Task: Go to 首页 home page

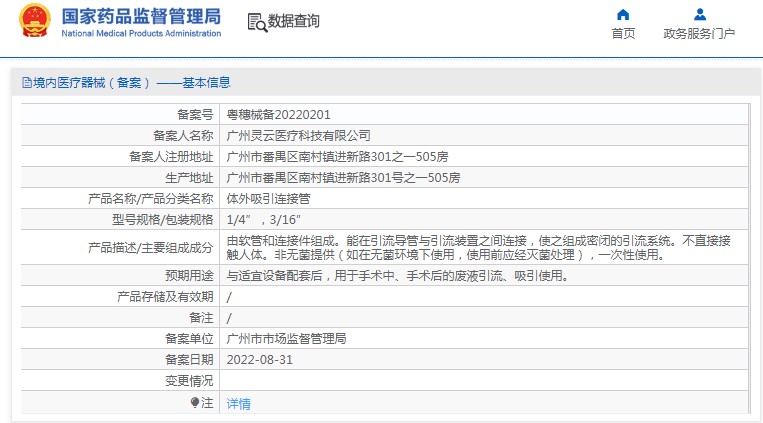Action: coord(623,34)
